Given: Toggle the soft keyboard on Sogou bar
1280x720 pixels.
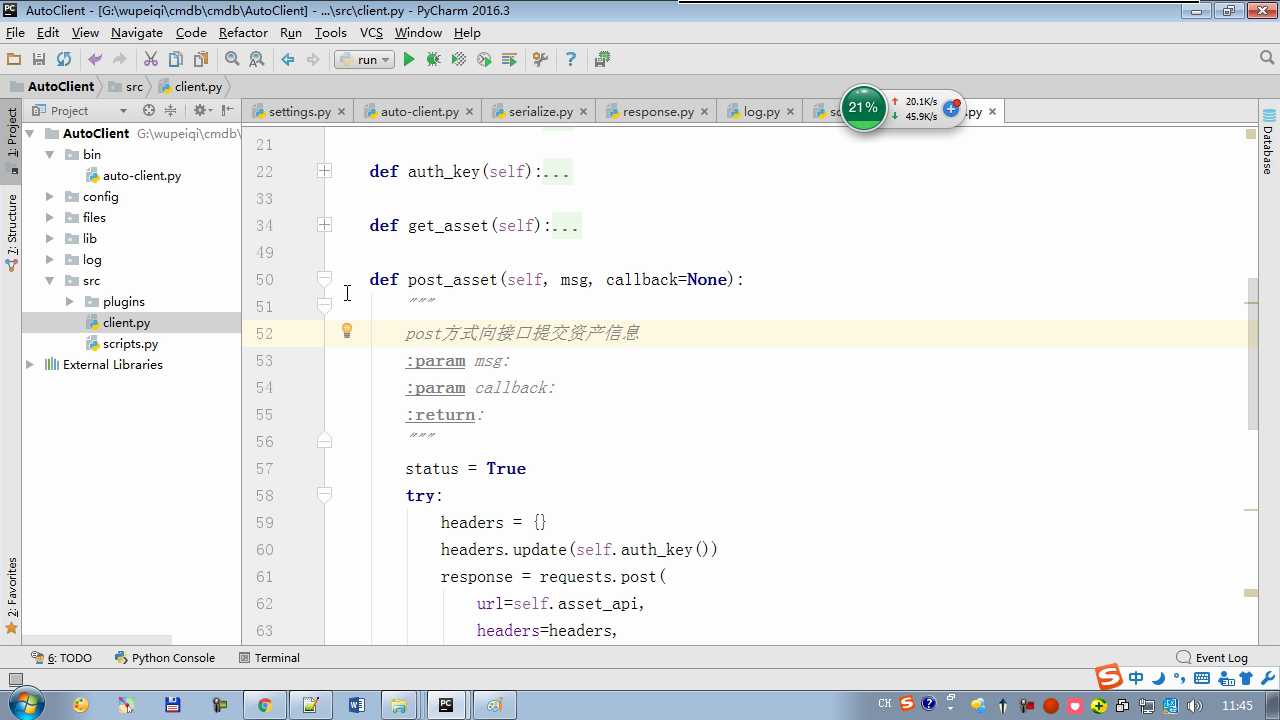Looking at the screenshot, I should point(1202,678).
